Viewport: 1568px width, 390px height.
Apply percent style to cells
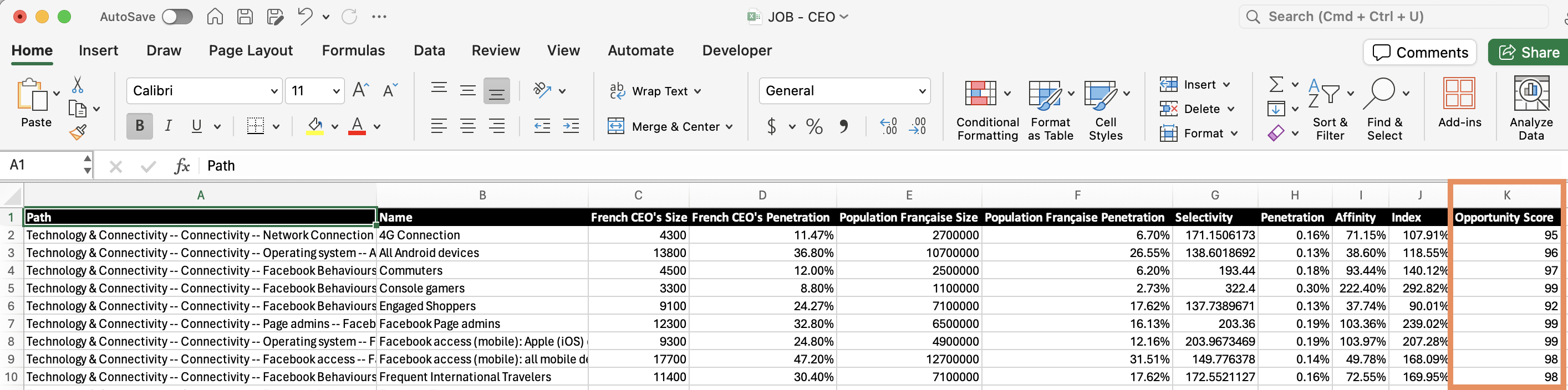click(814, 126)
